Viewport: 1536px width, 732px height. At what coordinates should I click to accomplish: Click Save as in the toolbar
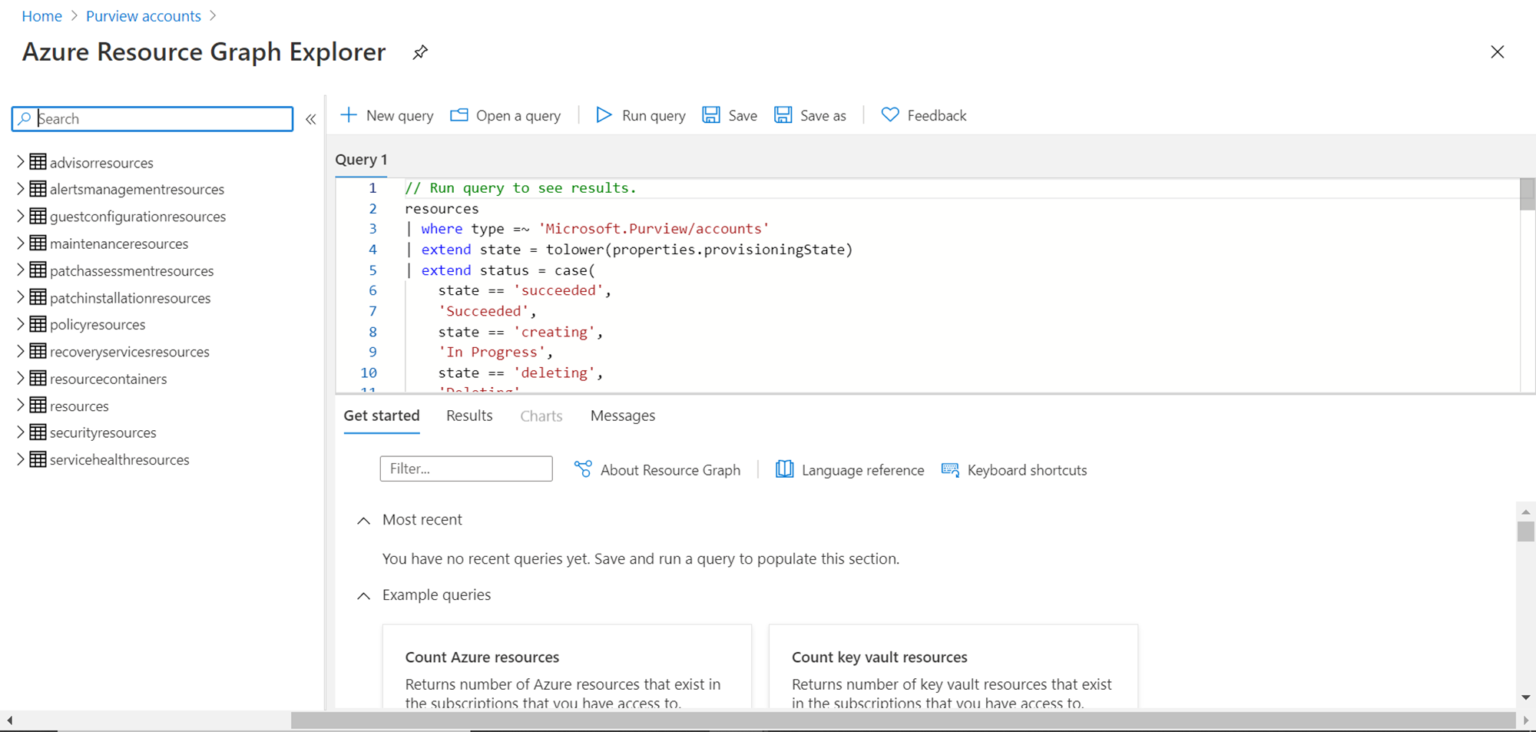coord(809,115)
